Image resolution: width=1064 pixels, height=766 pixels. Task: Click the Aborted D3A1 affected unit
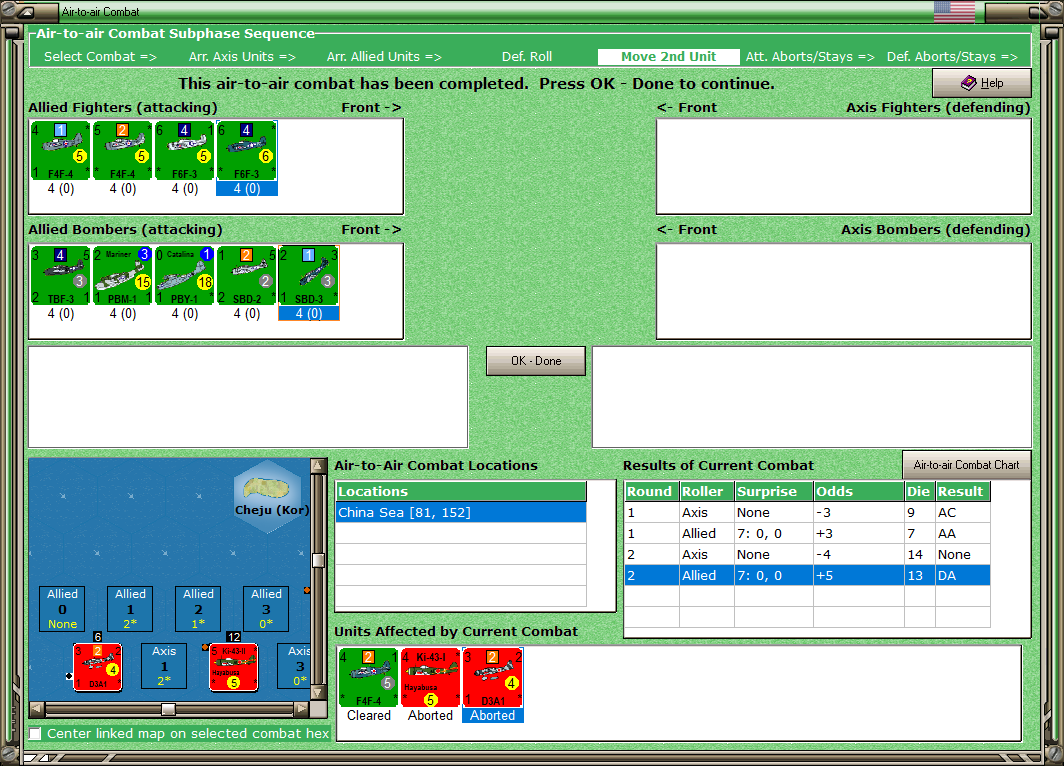(x=493, y=677)
